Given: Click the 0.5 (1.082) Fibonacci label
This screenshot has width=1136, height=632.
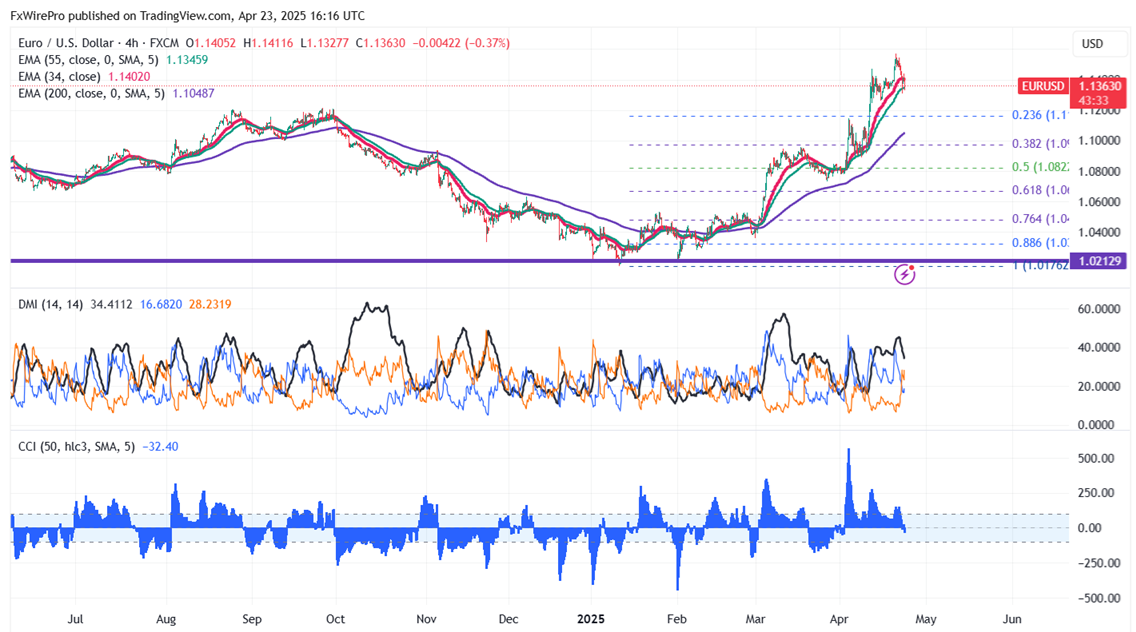Looking at the screenshot, I should [1040, 167].
